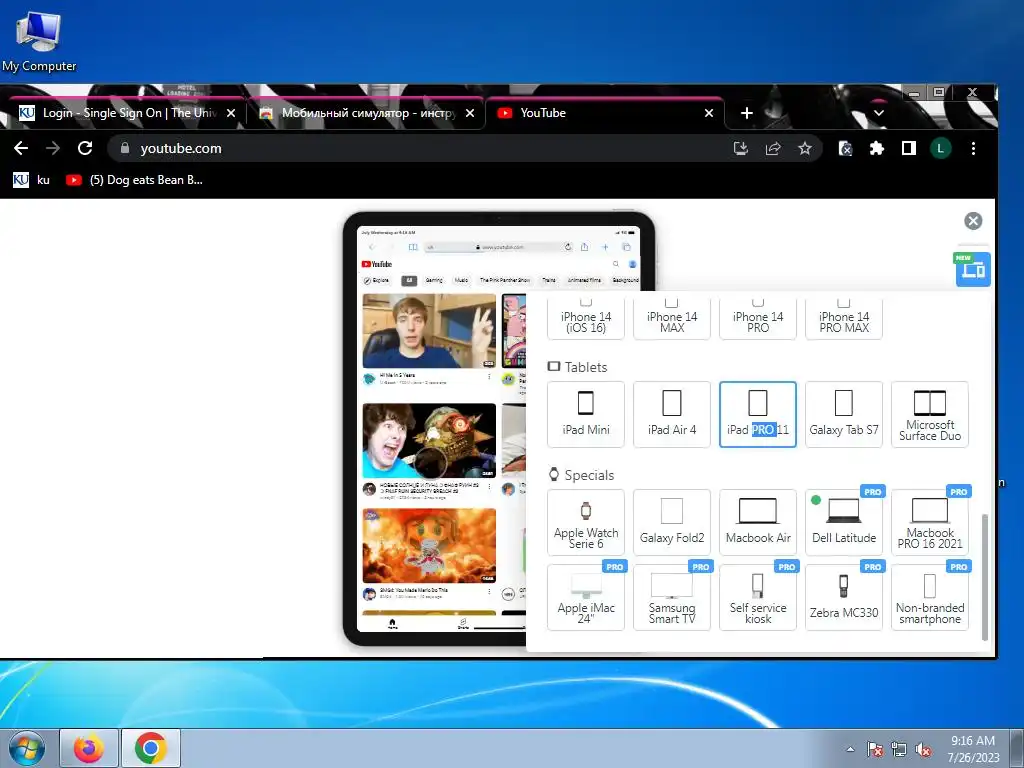Bookmark this page with star icon
Image resolution: width=1024 pixels, height=768 pixels.
pos(805,148)
